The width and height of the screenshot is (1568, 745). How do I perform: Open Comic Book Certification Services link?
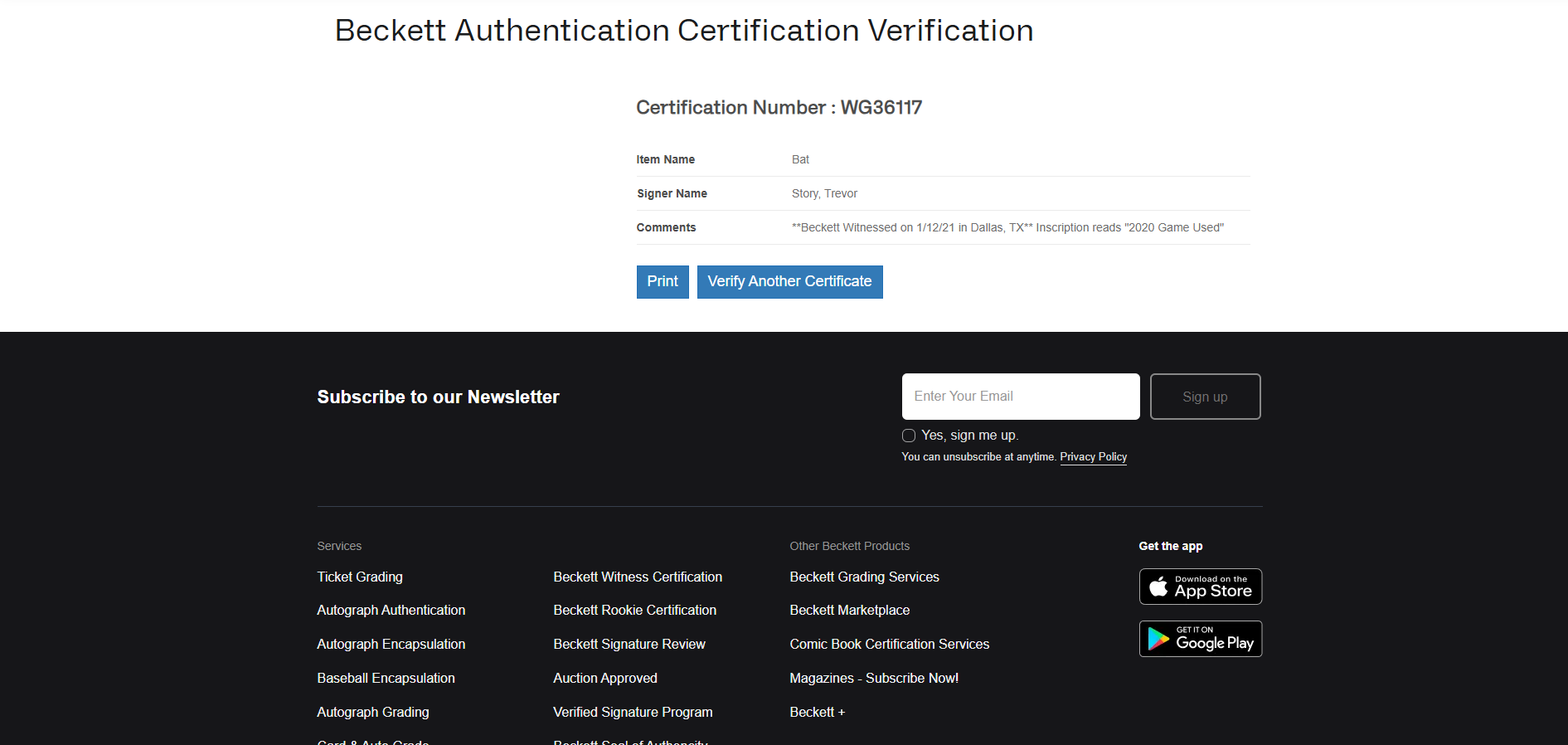click(890, 644)
